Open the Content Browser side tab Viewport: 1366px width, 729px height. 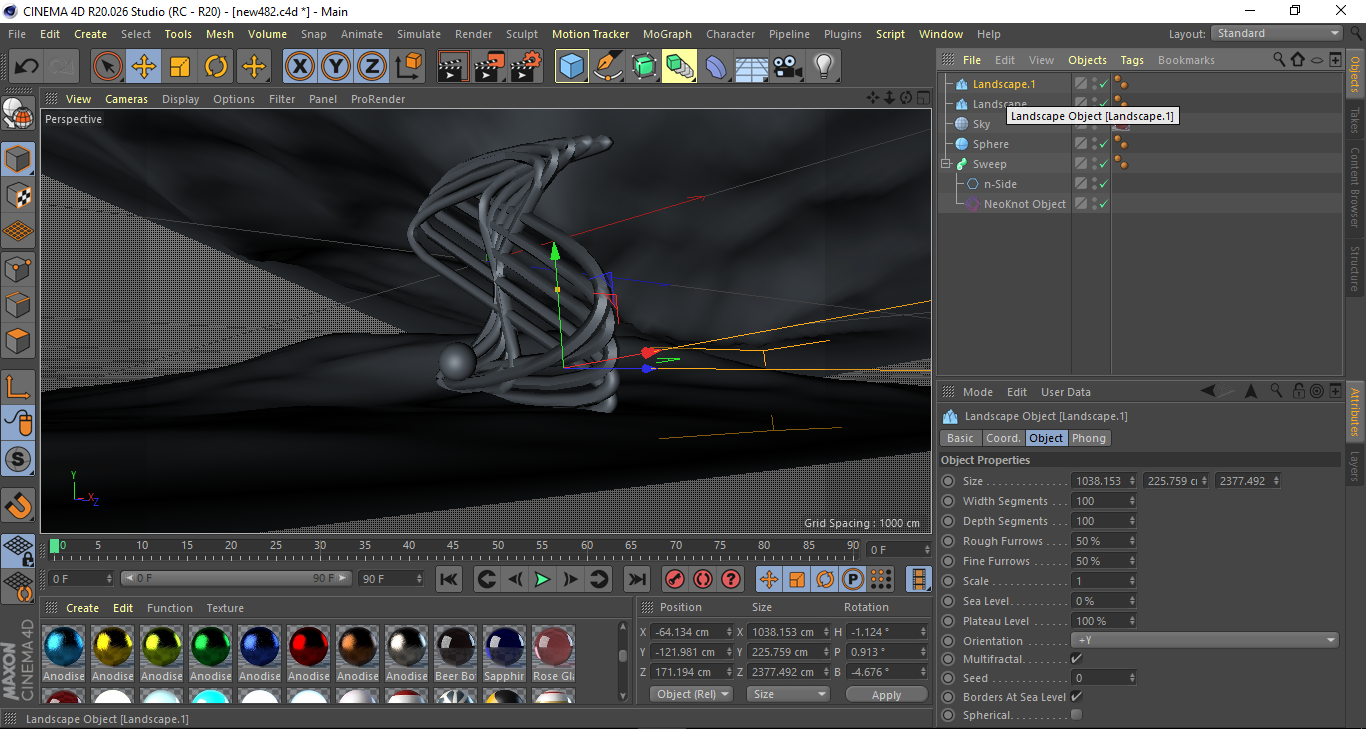(x=1355, y=188)
